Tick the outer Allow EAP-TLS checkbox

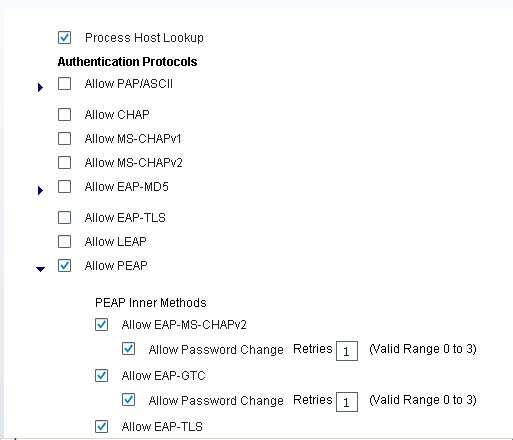tap(64, 217)
